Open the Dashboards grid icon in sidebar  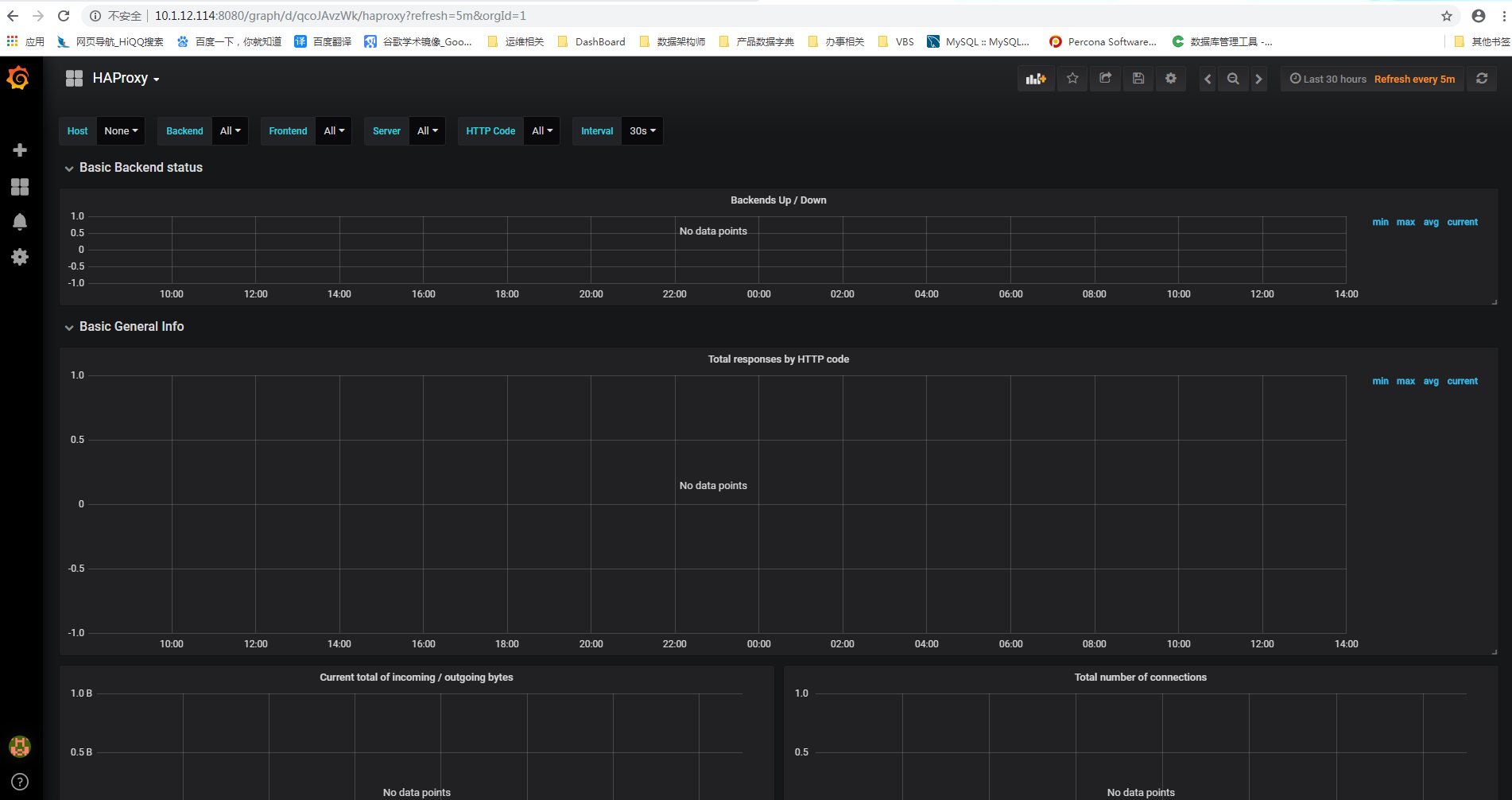pos(20,187)
